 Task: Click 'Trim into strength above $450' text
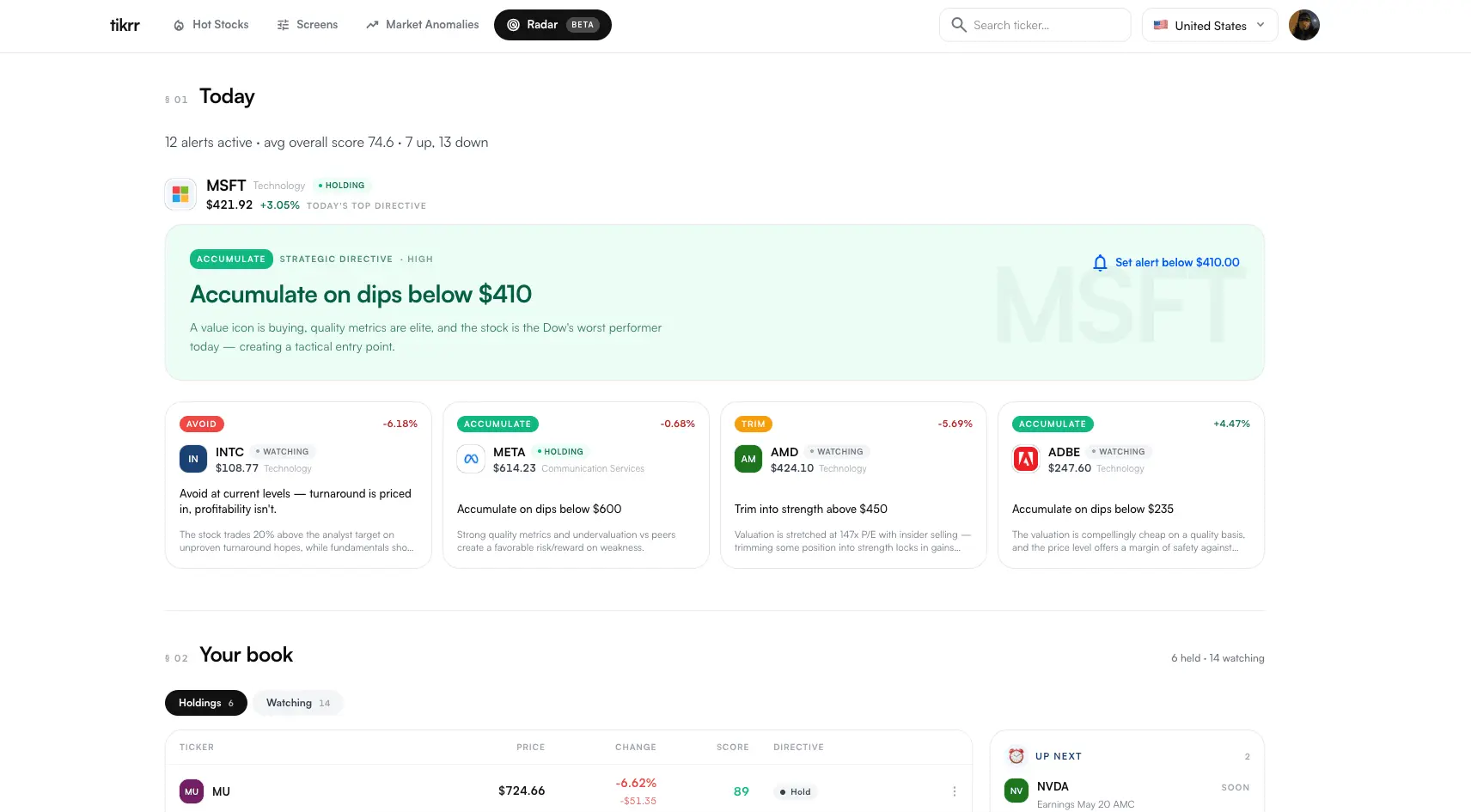(x=811, y=509)
